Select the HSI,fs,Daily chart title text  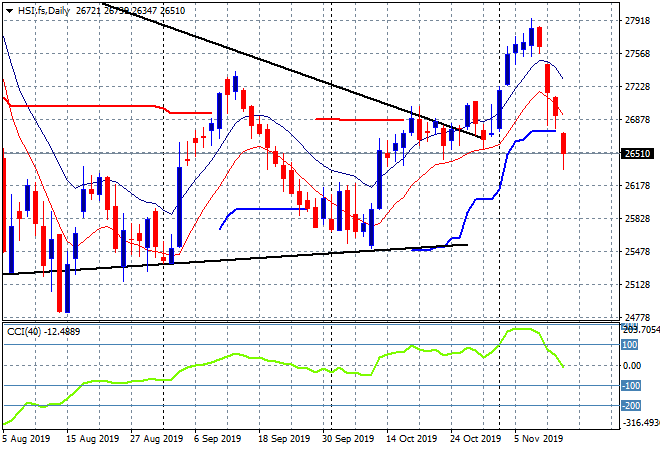coord(44,11)
